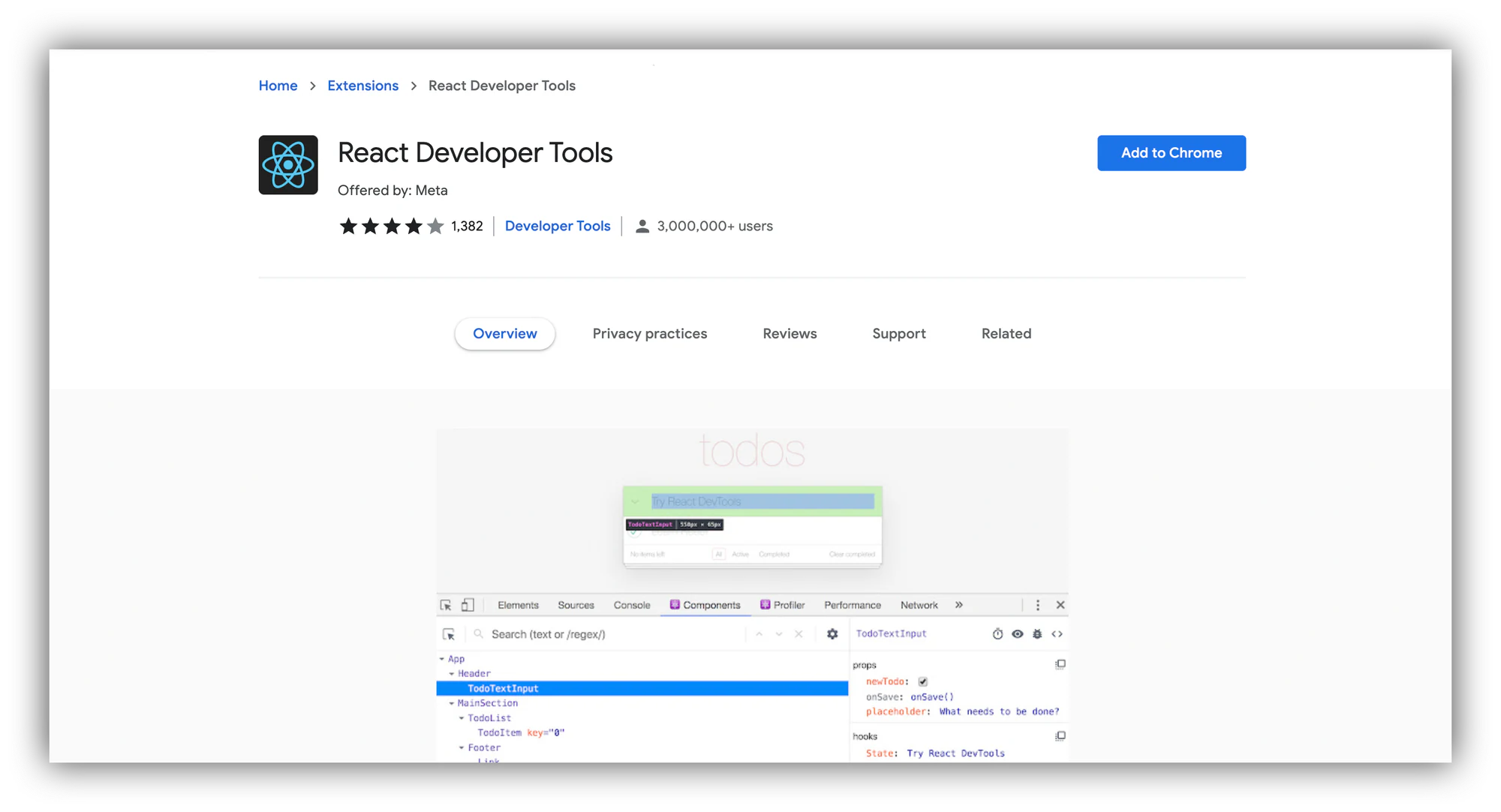Screen dimensions: 1501x812
Task: Click the eye icon to inspect DOM element
Action: click(x=1018, y=634)
